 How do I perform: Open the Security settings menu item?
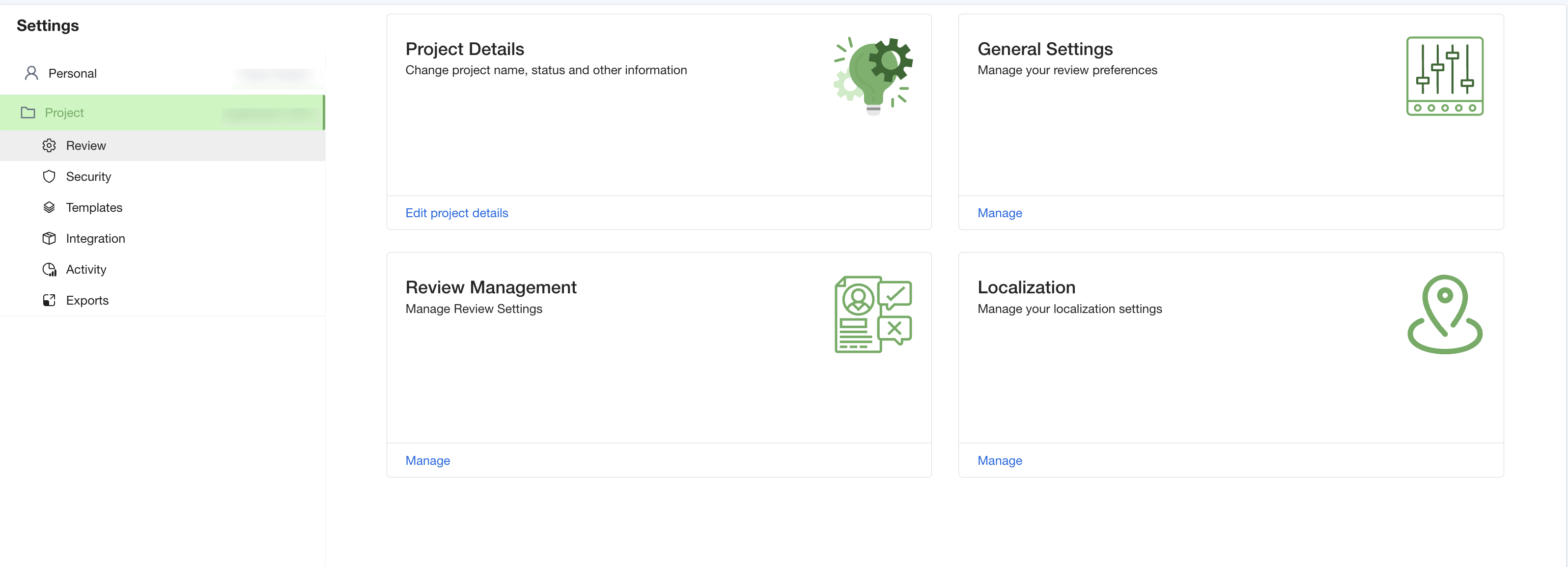(x=89, y=176)
